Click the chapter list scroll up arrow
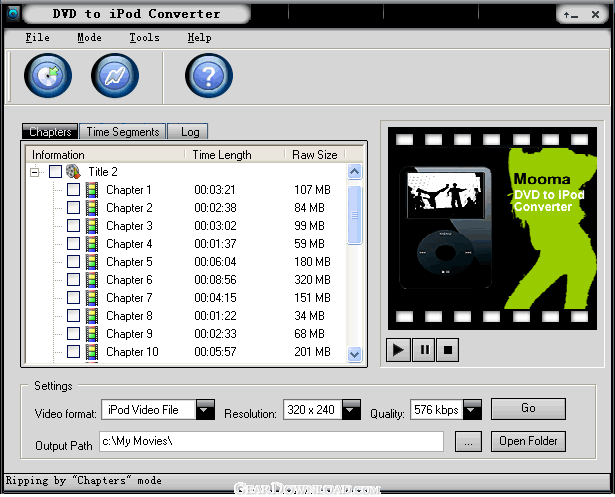The image size is (615, 497). click(x=355, y=171)
